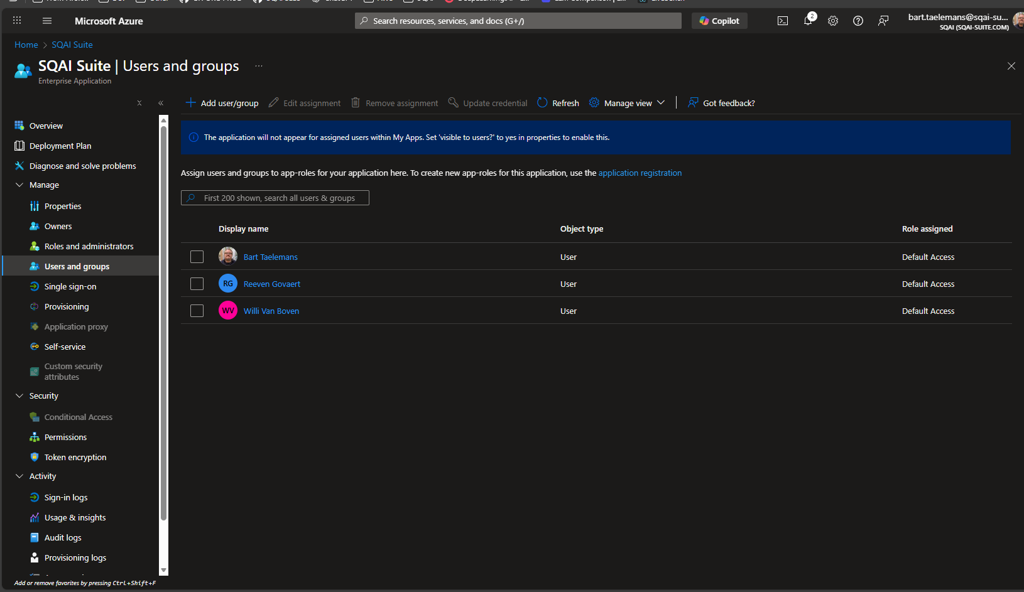Collapse the Manage section in sidebar

pos(20,185)
